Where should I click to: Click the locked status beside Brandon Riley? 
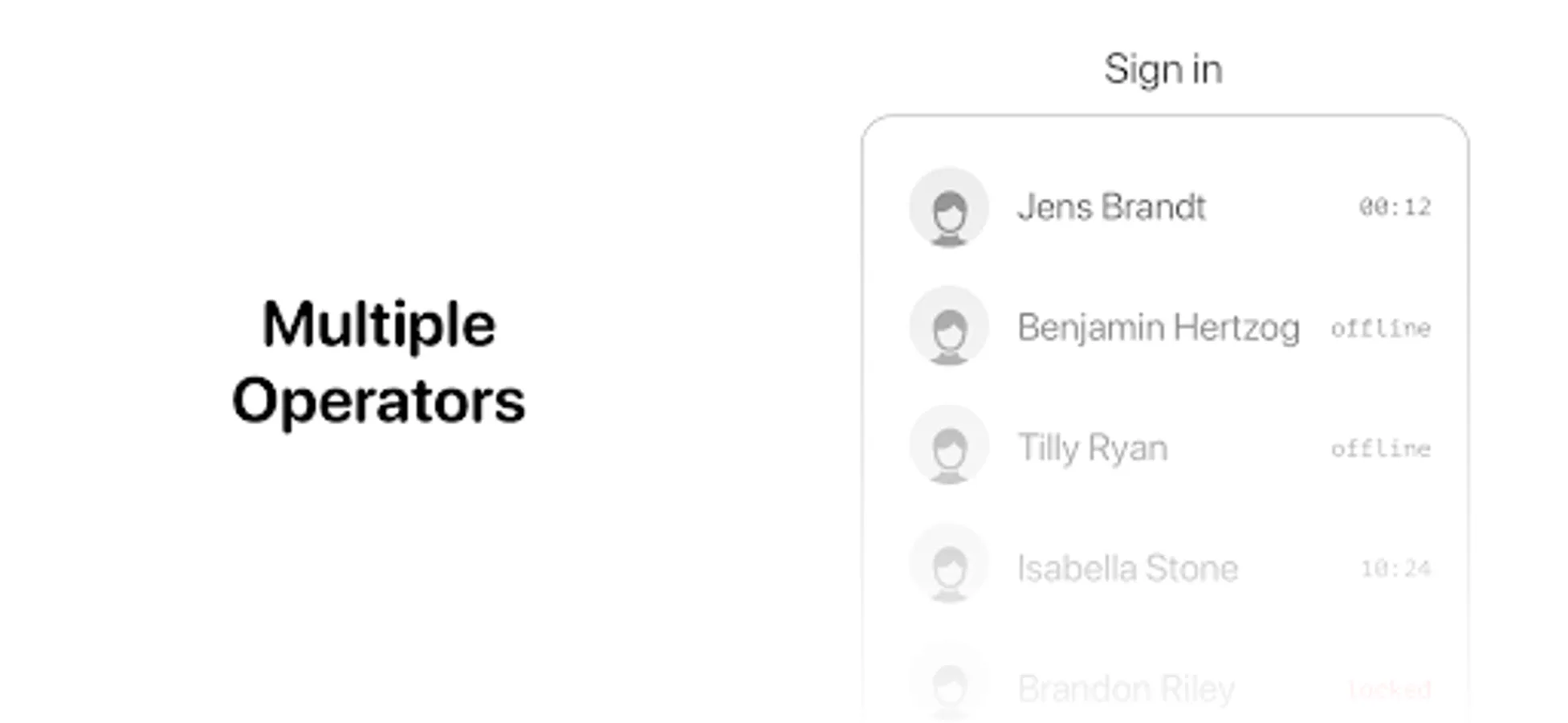click(x=1389, y=688)
